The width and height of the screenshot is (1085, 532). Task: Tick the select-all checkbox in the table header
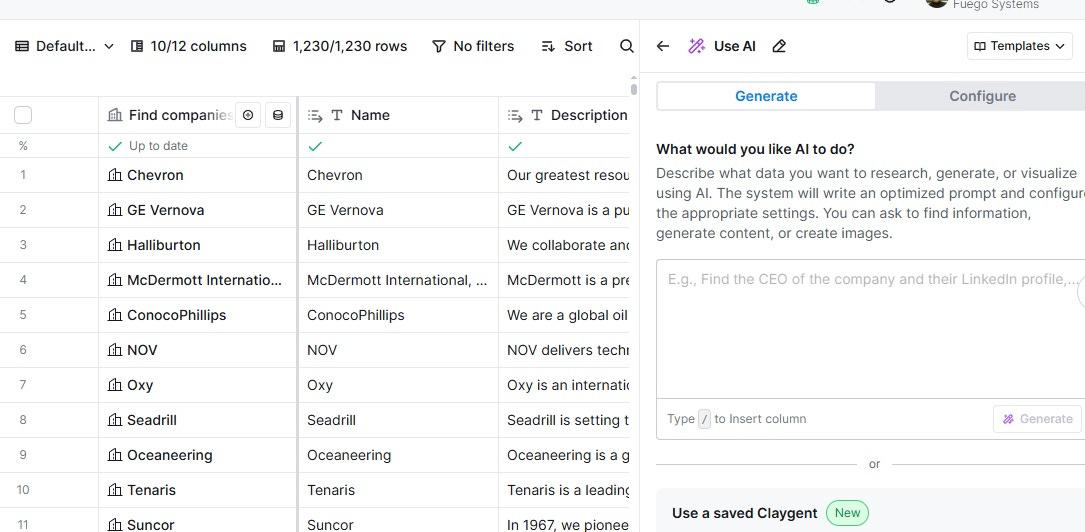click(x=23, y=116)
